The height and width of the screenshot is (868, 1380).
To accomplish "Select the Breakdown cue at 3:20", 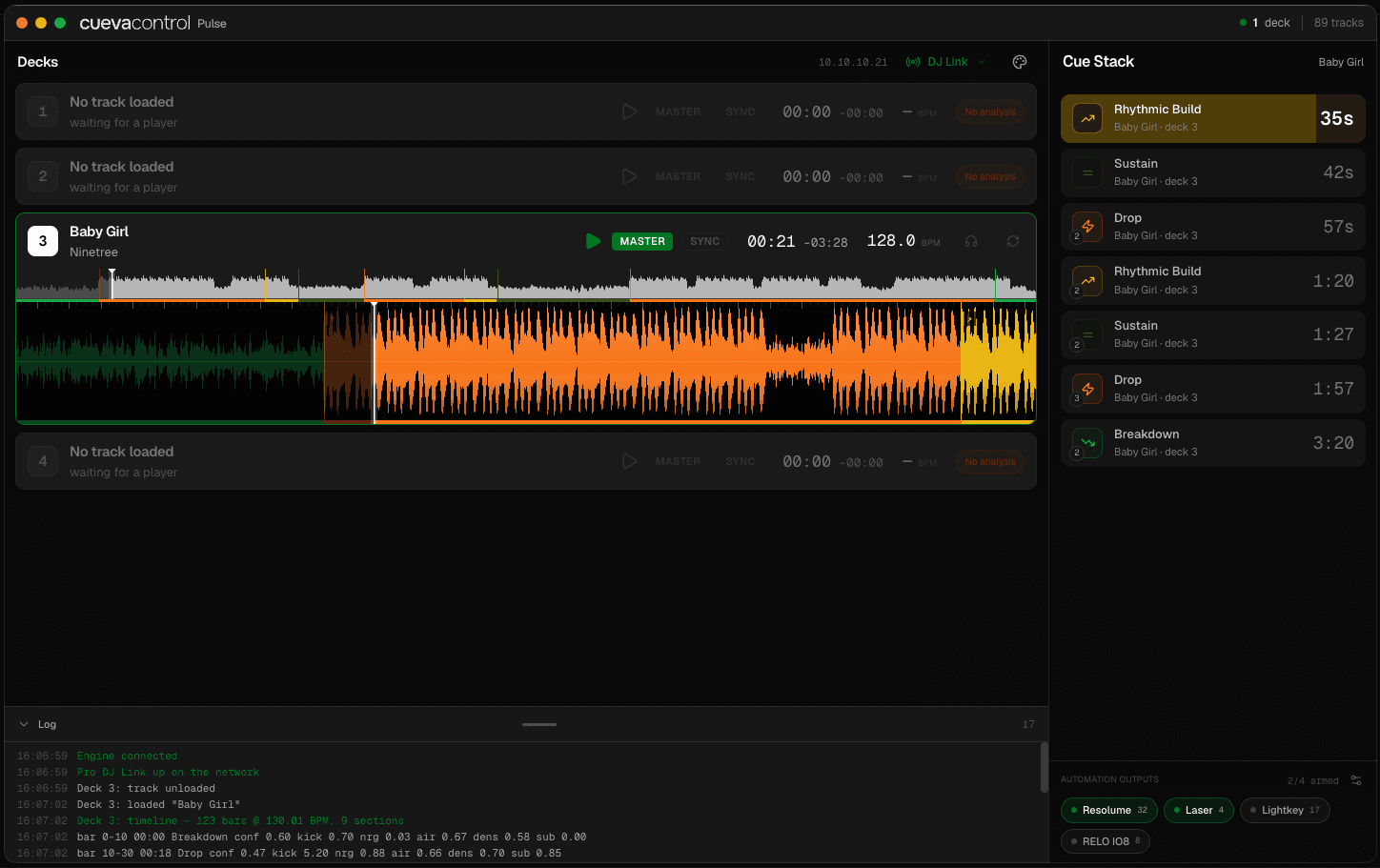I will (1213, 443).
